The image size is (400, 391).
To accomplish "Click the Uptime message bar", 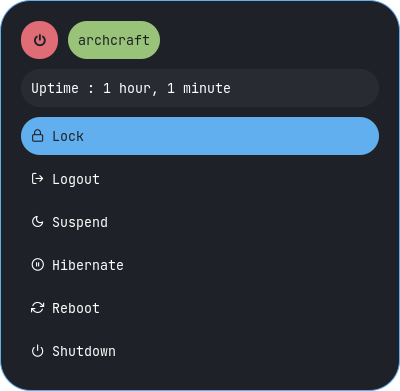I will click(x=200, y=88).
